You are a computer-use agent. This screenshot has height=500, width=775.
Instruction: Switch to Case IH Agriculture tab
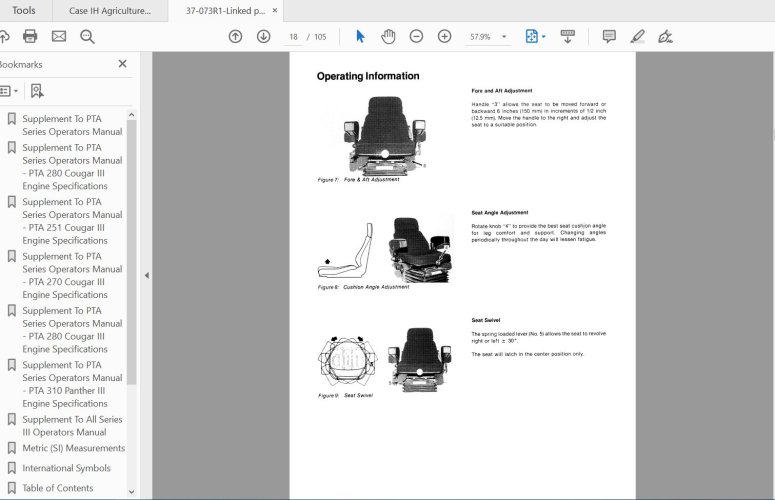click(110, 11)
